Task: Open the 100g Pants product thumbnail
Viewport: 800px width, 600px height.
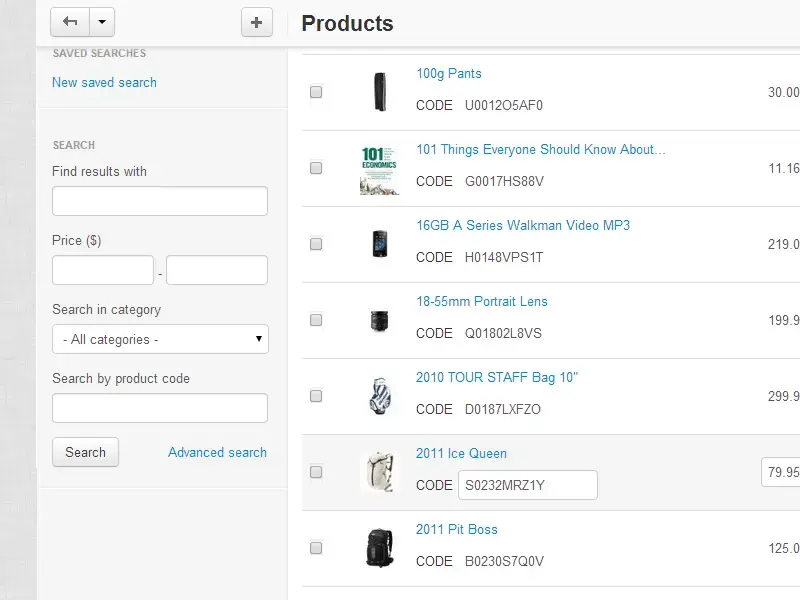Action: [x=380, y=92]
